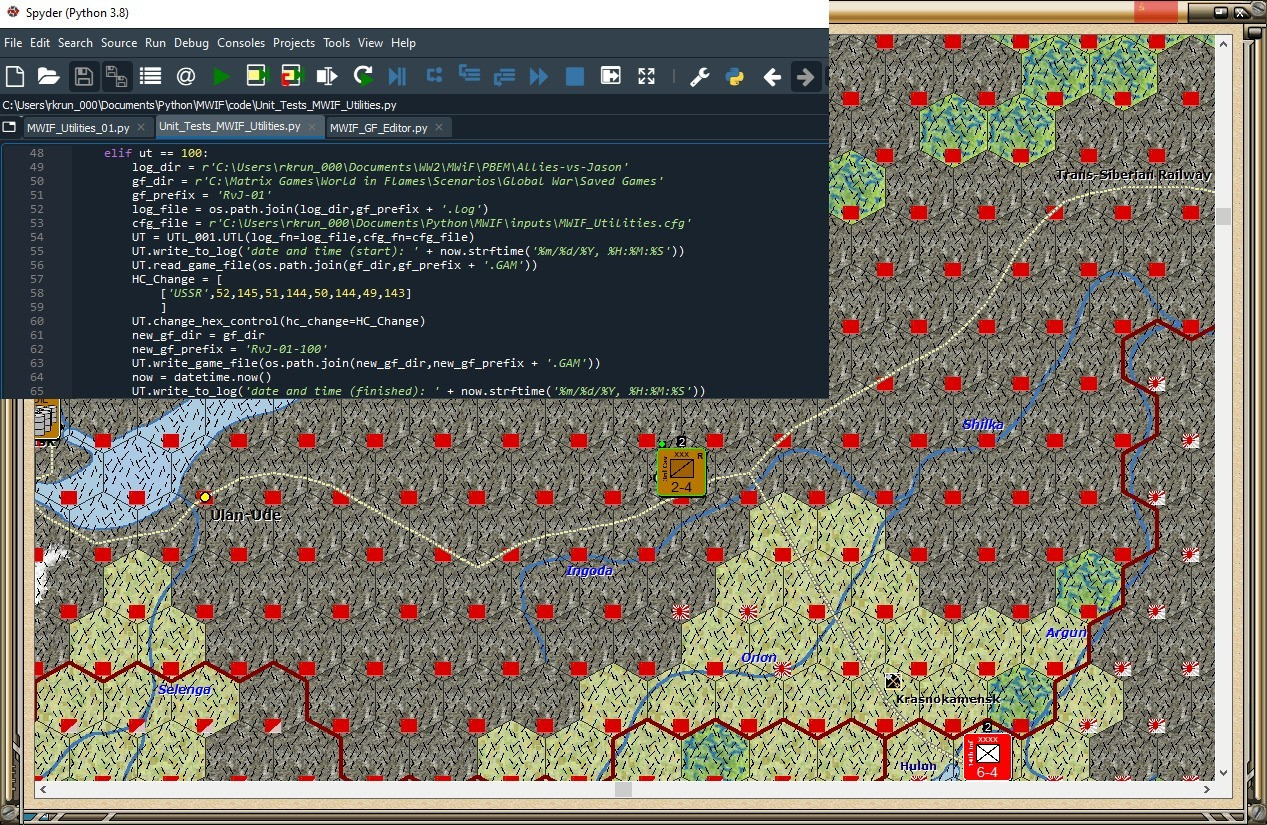This screenshot has height=825, width=1267.
Task: Close the MWIF_Utilities_01.py tab
Action: click(x=141, y=128)
